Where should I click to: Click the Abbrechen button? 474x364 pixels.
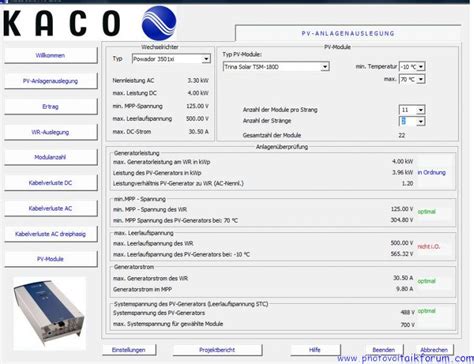(x=434, y=350)
